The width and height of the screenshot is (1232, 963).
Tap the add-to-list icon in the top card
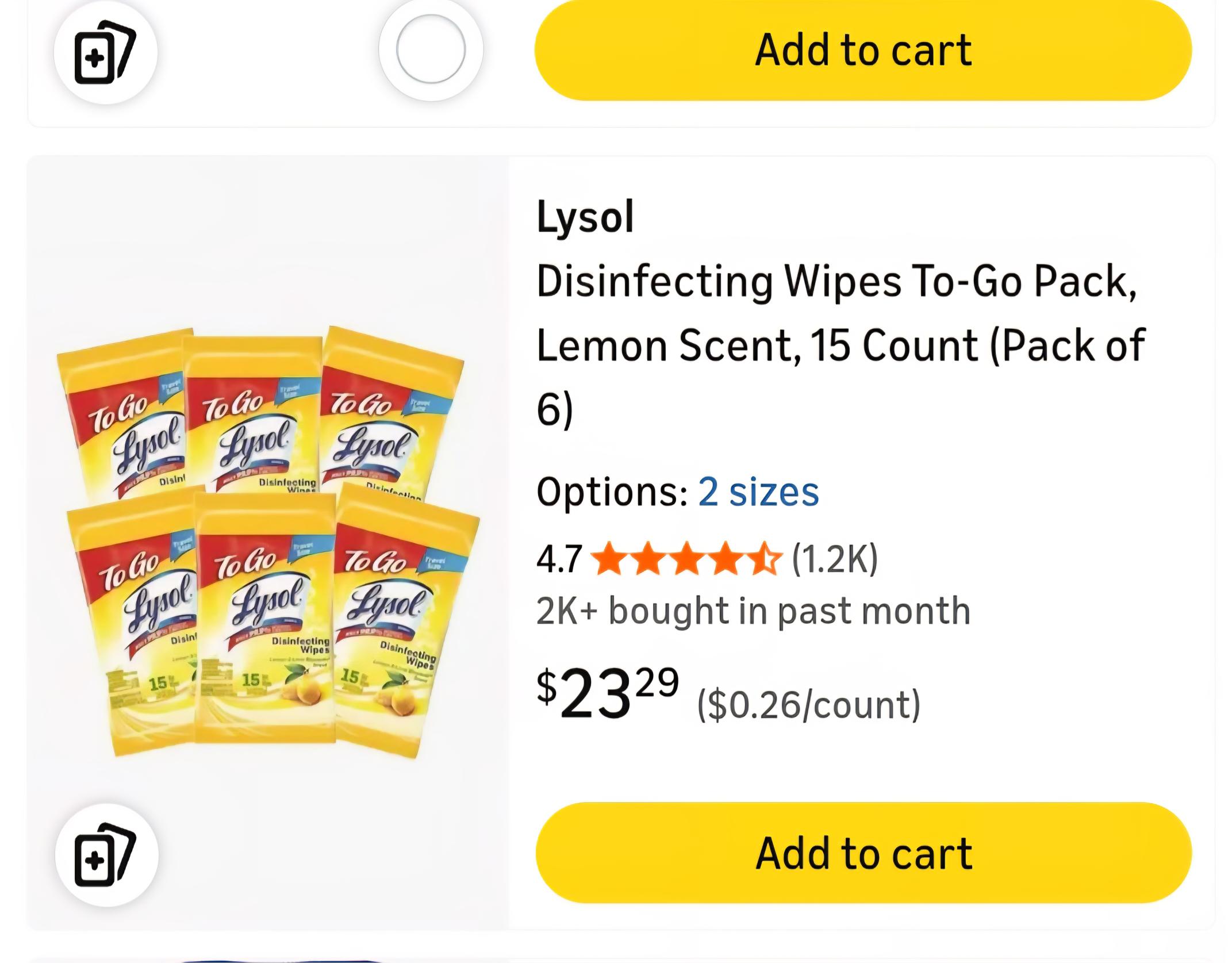coord(106,52)
